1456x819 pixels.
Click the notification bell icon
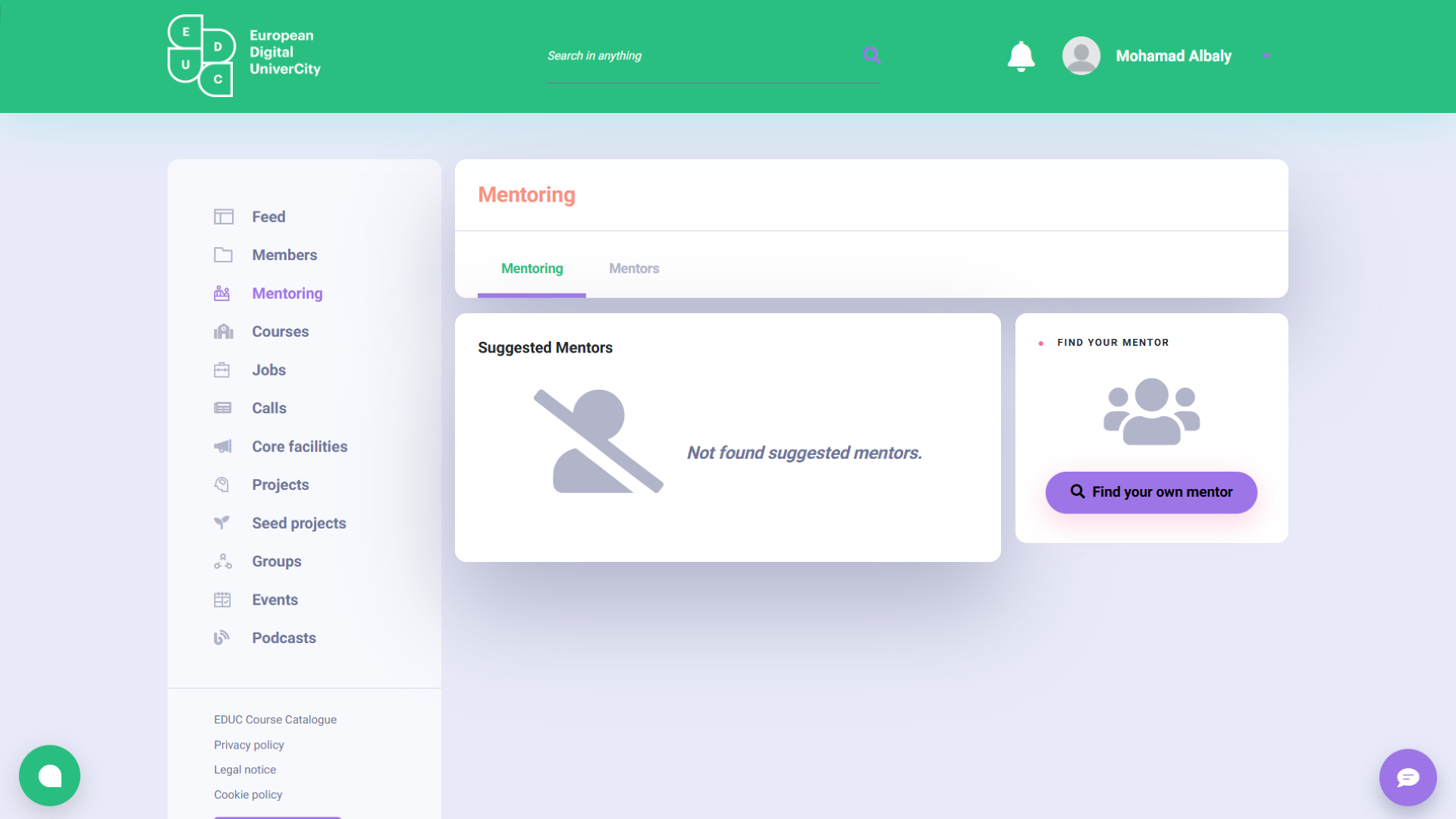click(1021, 56)
